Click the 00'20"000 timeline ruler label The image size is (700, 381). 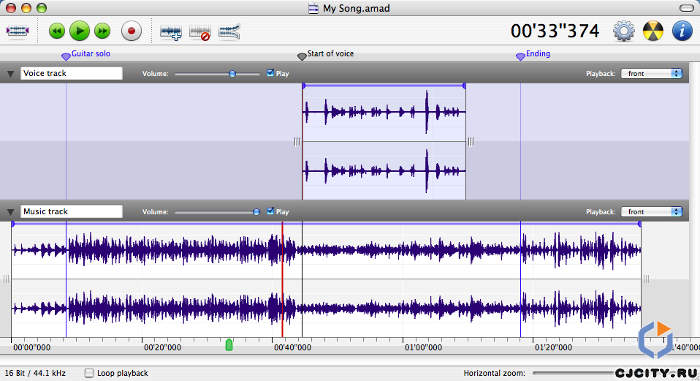[x=162, y=347]
